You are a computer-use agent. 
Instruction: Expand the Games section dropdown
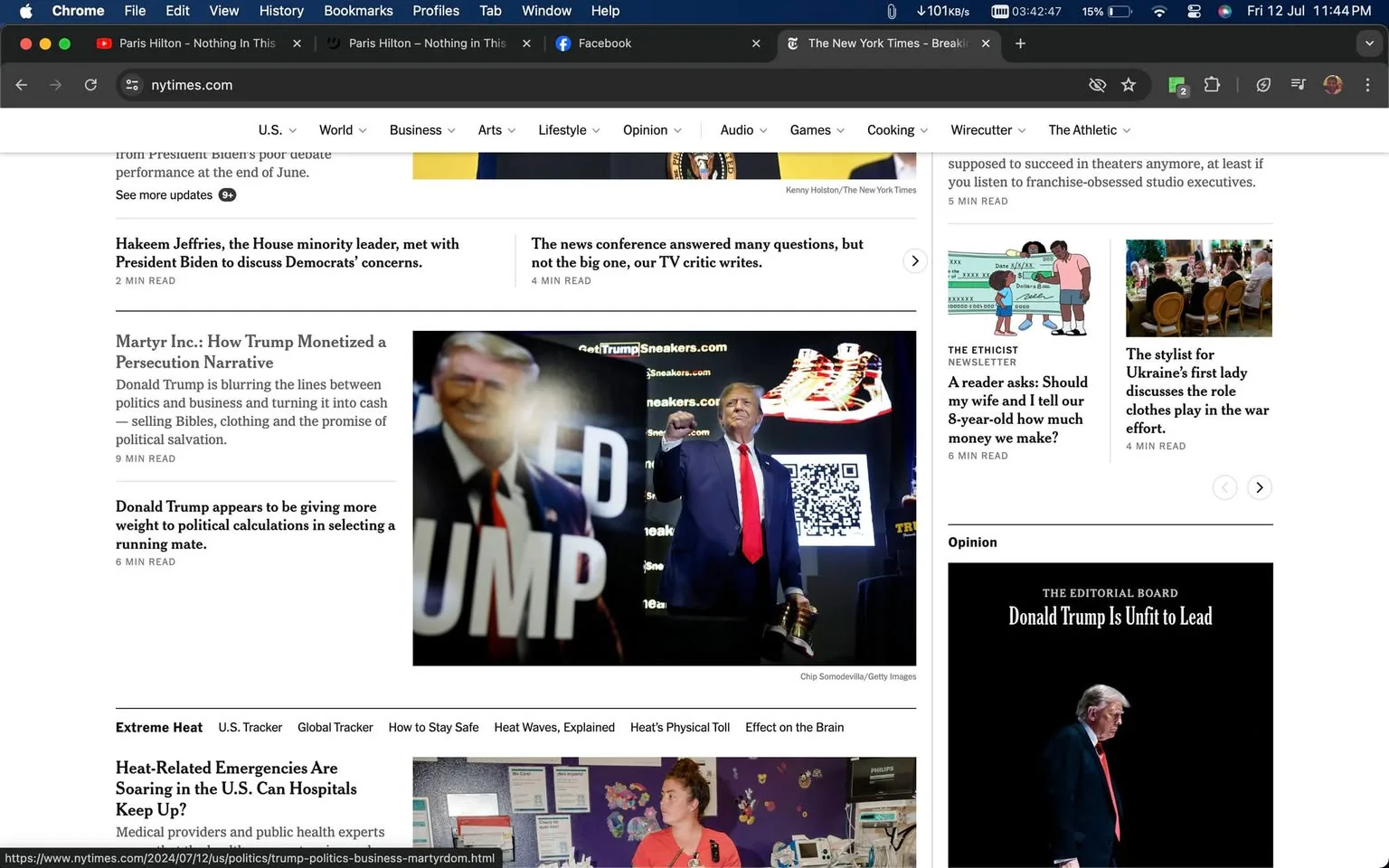[817, 130]
